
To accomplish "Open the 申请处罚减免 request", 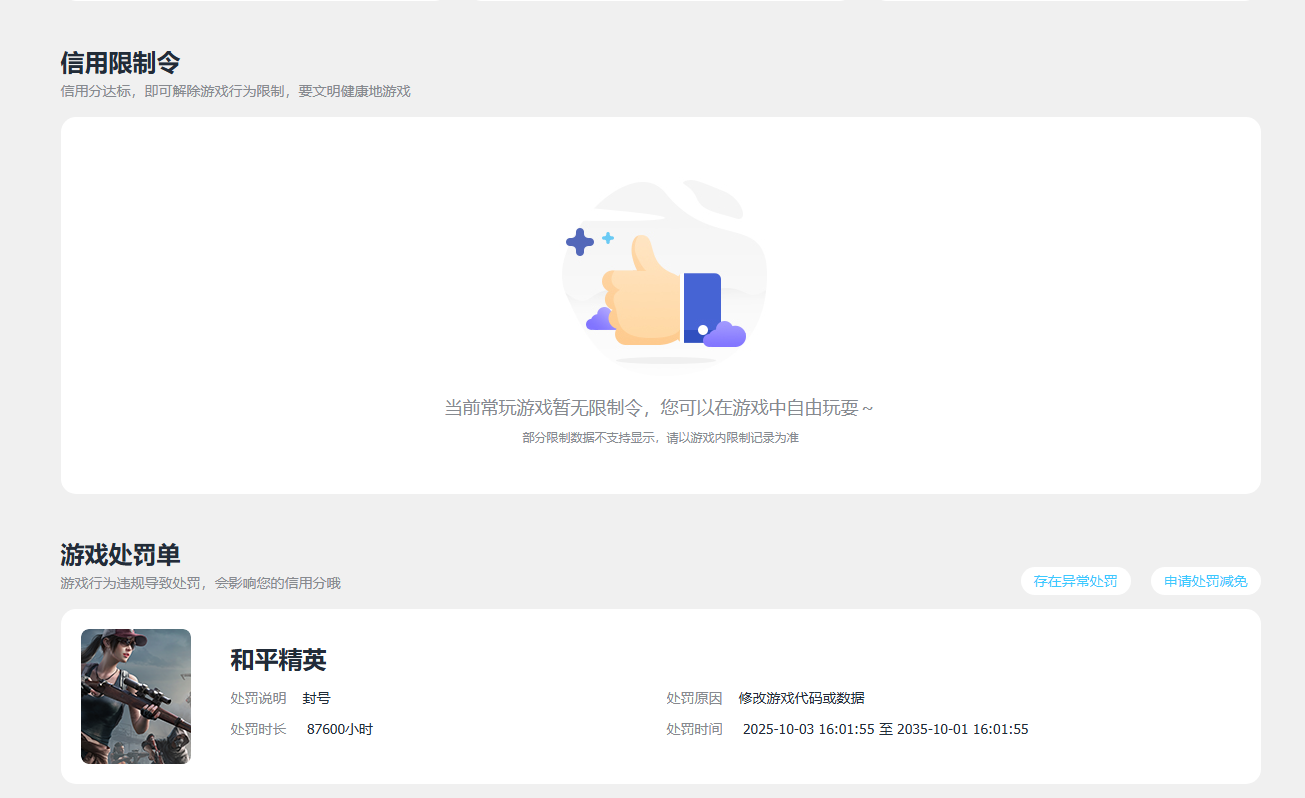I will click(x=1205, y=581).
